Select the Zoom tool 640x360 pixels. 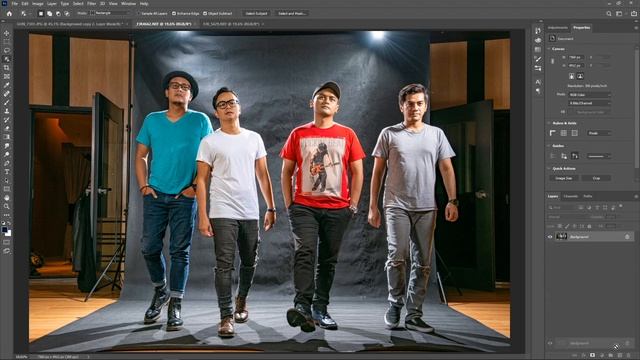7,206
